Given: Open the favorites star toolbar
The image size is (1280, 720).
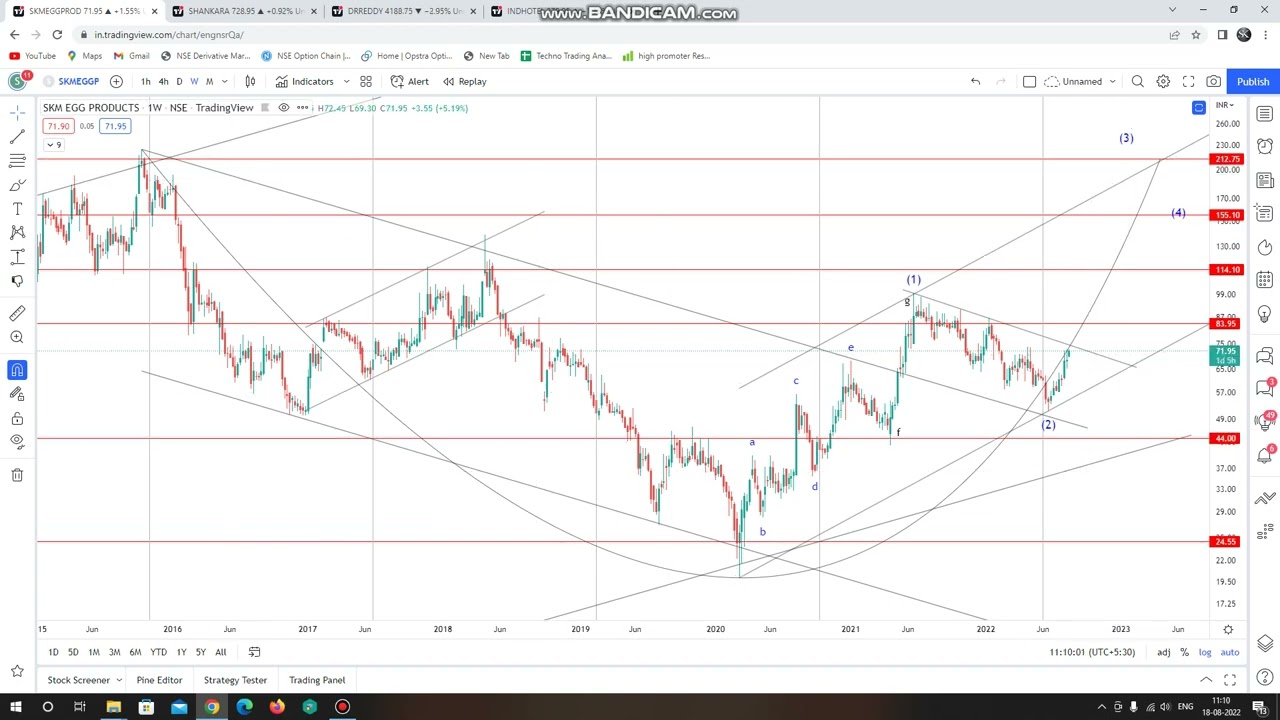Looking at the screenshot, I should (17, 671).
